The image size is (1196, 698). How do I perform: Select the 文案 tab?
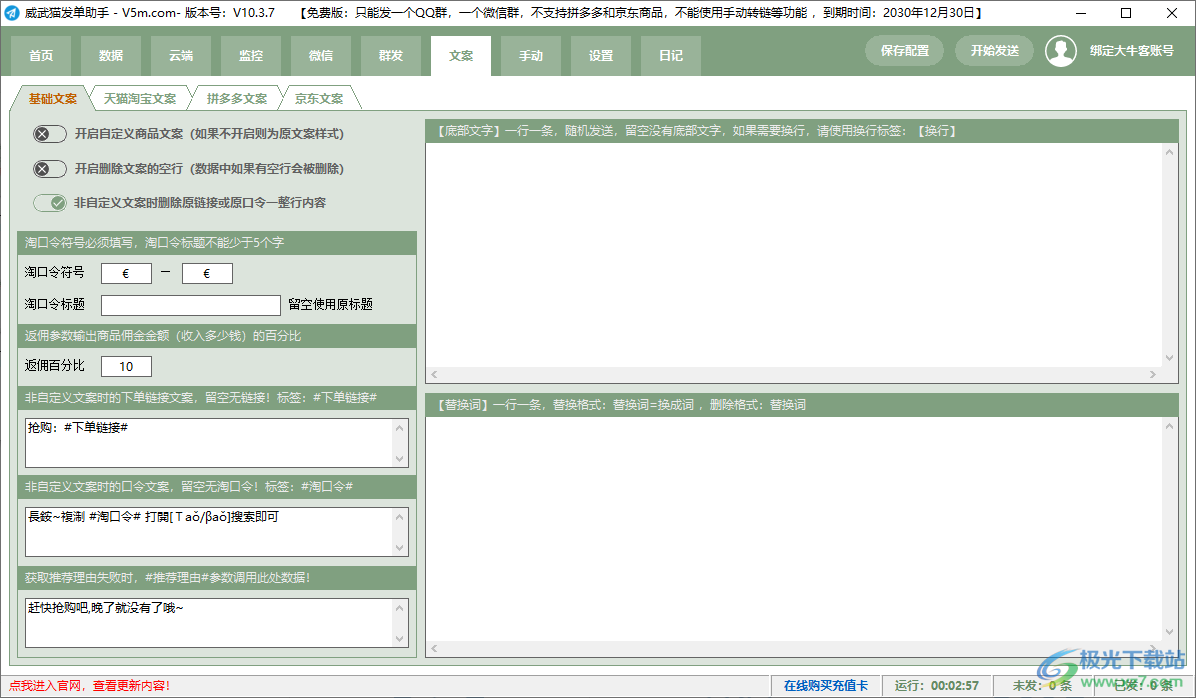(x=461, y=56)
